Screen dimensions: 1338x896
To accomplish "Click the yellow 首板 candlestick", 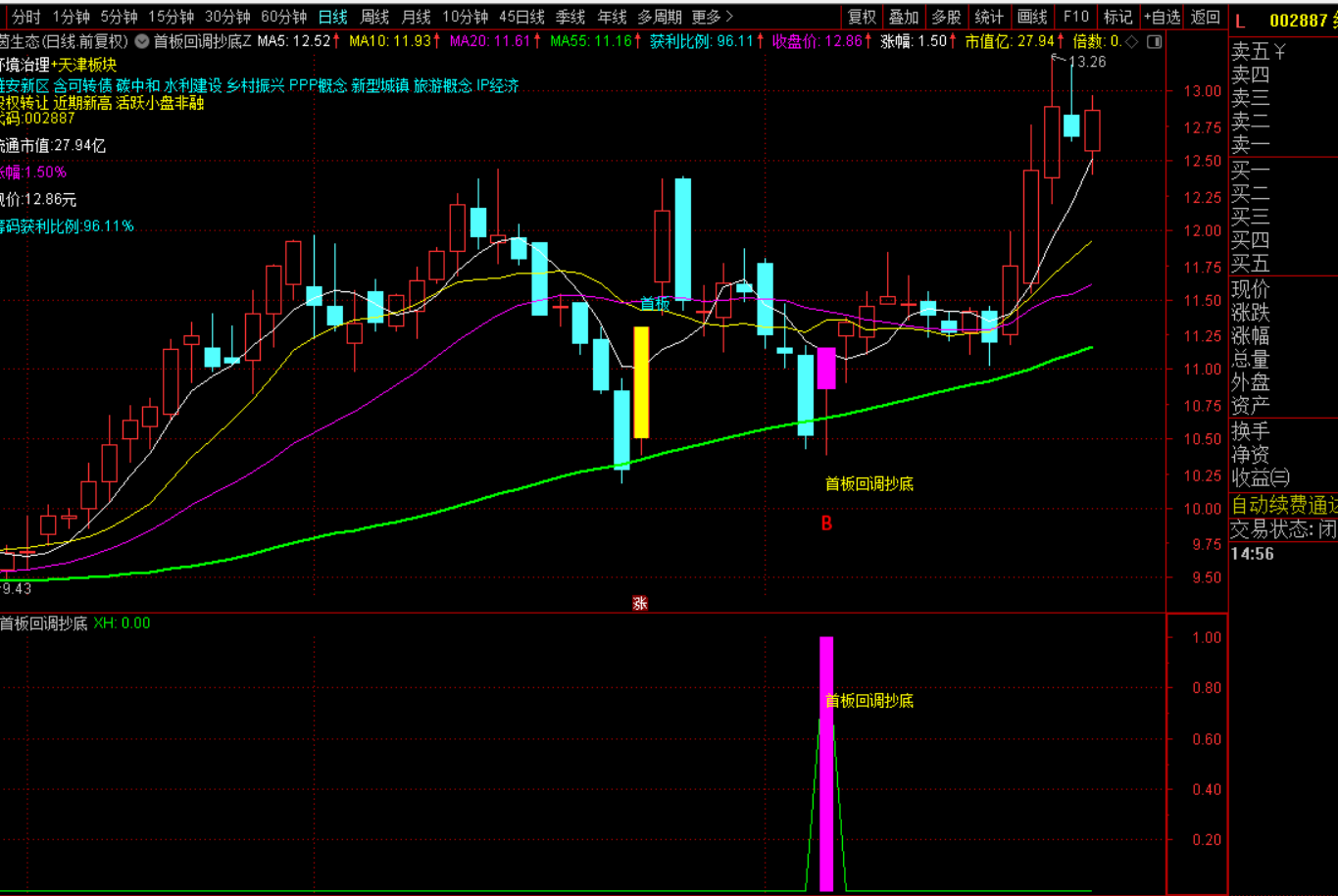I will [641, 382].
